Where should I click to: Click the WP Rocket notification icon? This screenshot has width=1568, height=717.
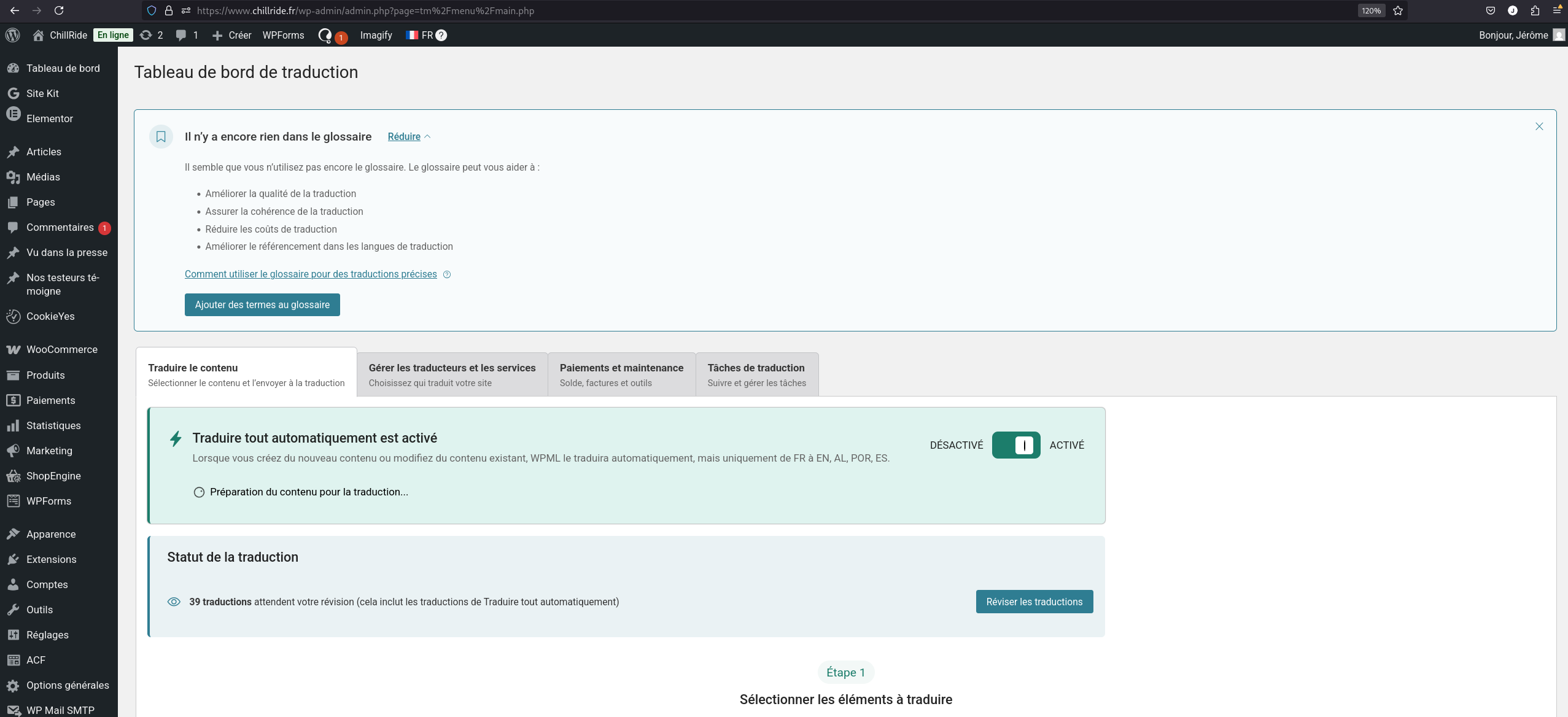[326, 35]
